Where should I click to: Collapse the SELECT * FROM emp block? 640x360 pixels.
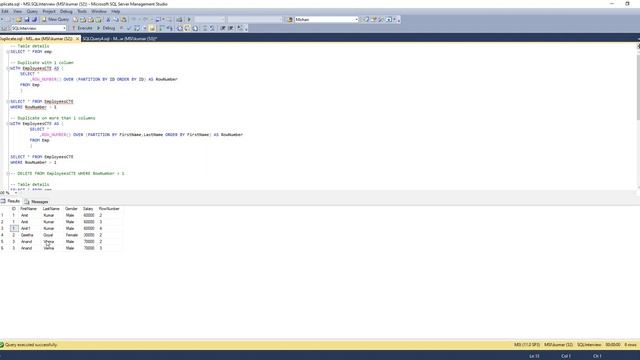tap(8, 52)
